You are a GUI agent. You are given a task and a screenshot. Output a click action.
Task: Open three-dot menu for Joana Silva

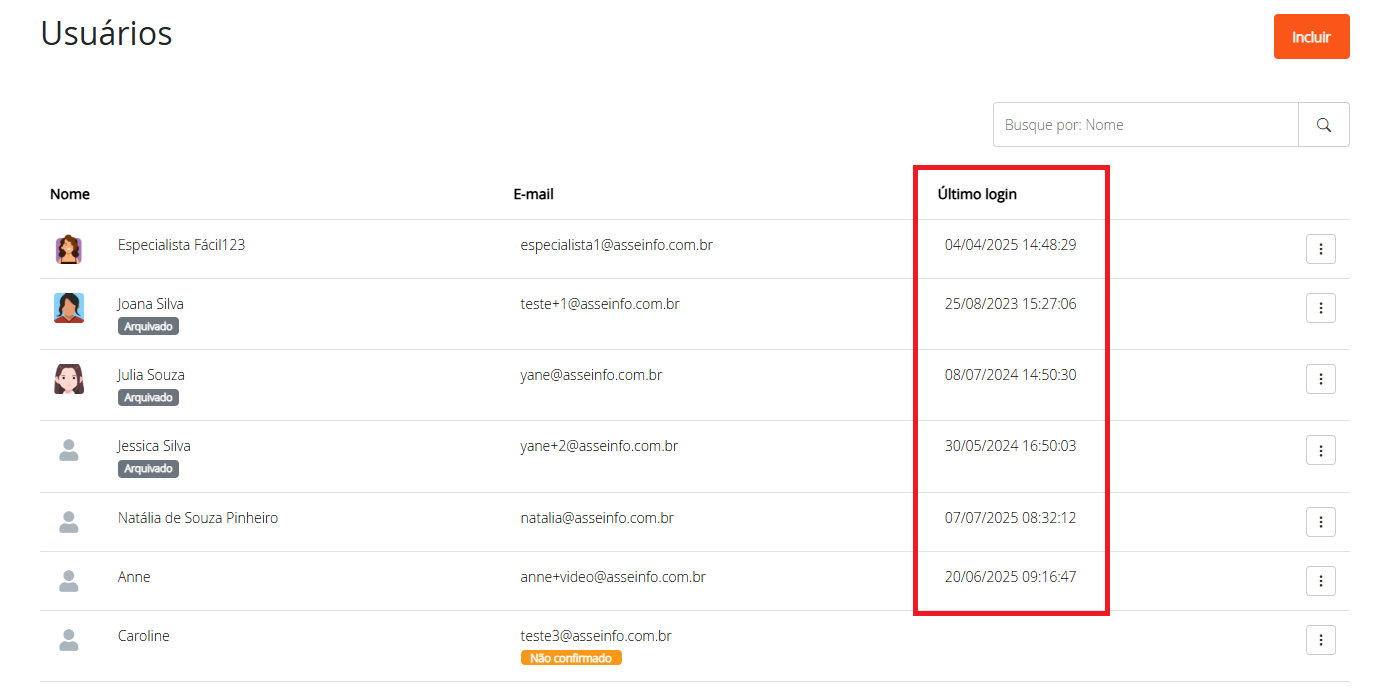pyautogui.click(x=1320, y=308)
